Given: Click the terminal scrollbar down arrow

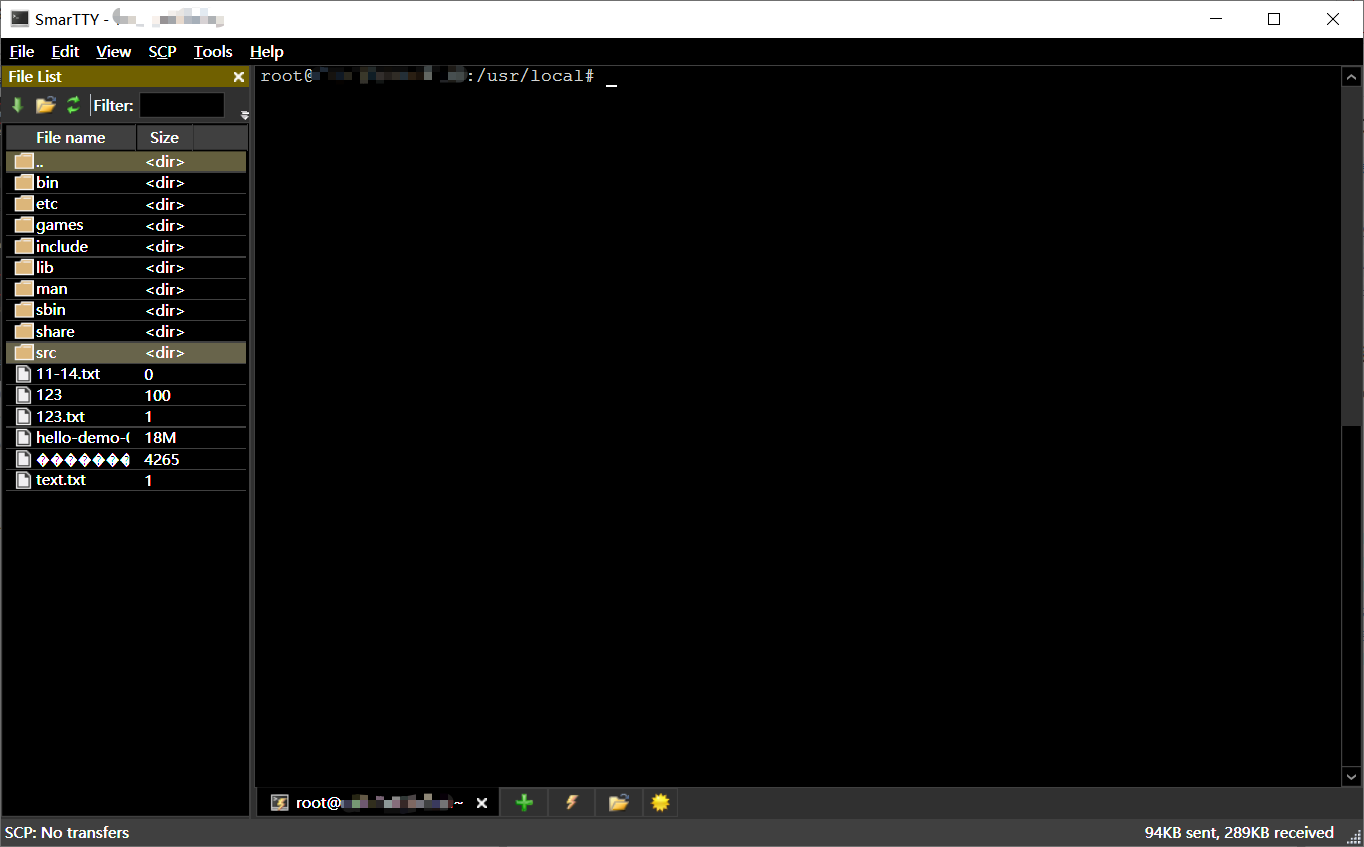Looking at the screenshot, I should 1351,776.
